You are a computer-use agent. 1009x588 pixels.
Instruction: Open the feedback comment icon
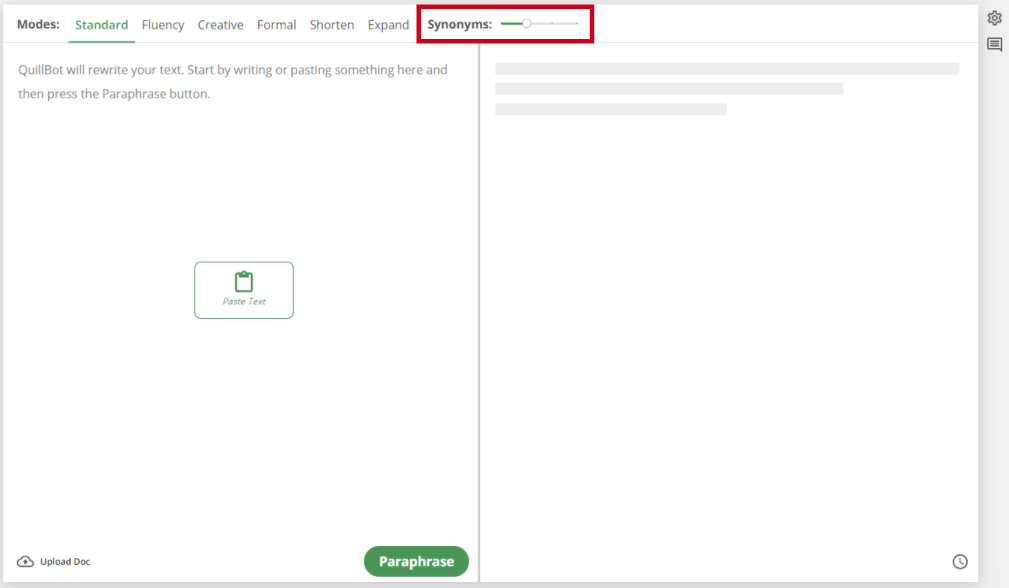(x=994, y=44)
